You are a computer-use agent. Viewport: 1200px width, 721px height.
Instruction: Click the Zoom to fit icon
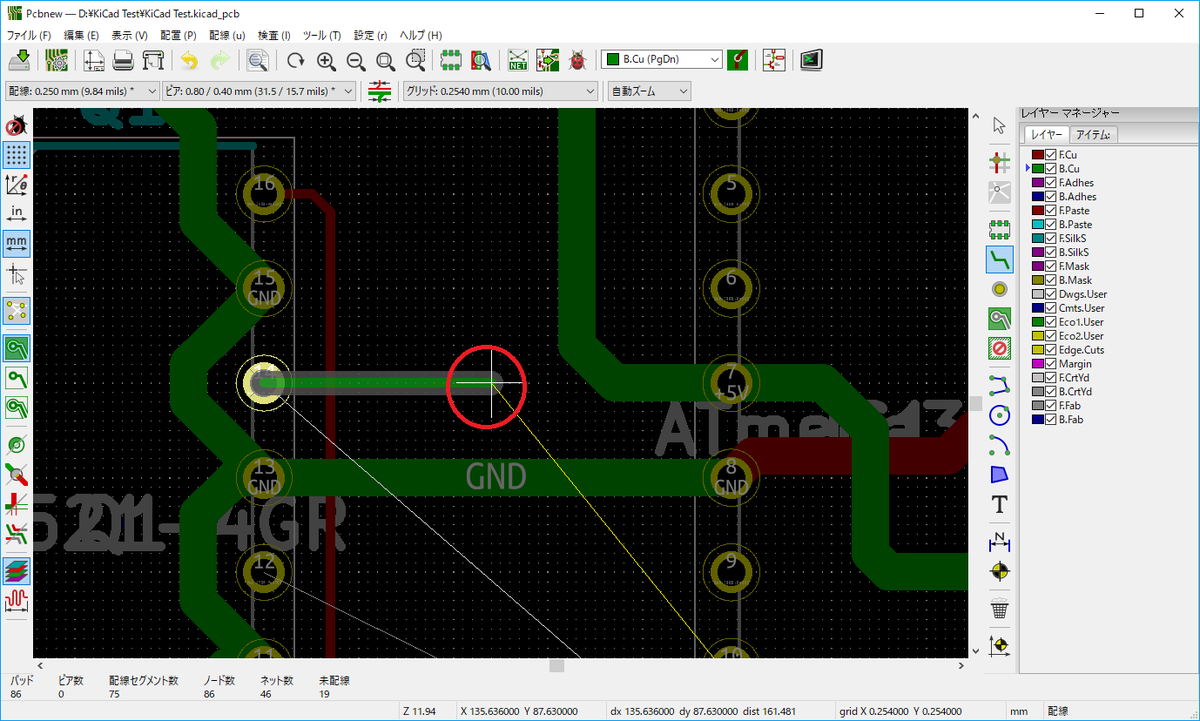385,60
